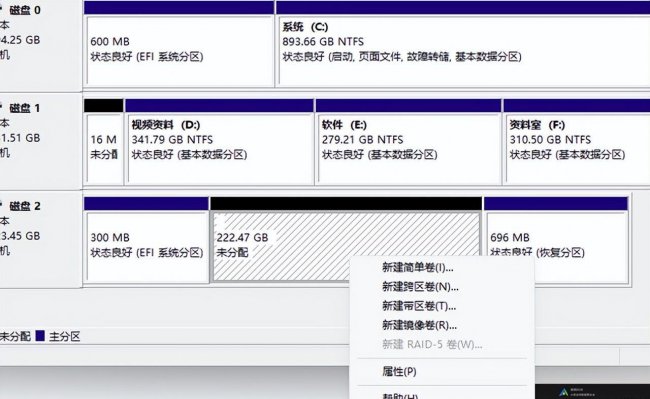Select the 600 MB EFI partition on disk 0
The image size is (650, 399).
[179, 44]
